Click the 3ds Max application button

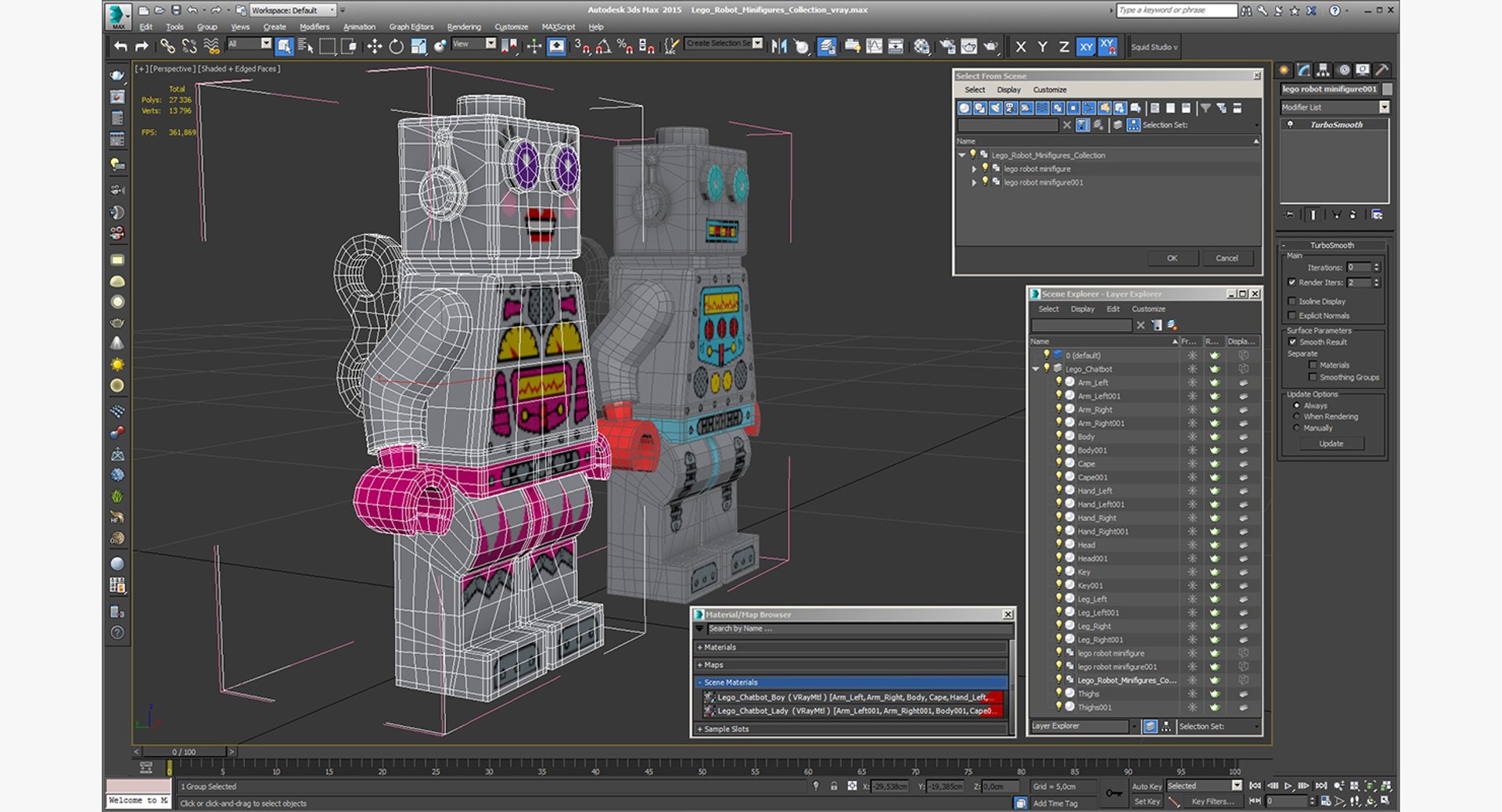(x=118, y=16)
